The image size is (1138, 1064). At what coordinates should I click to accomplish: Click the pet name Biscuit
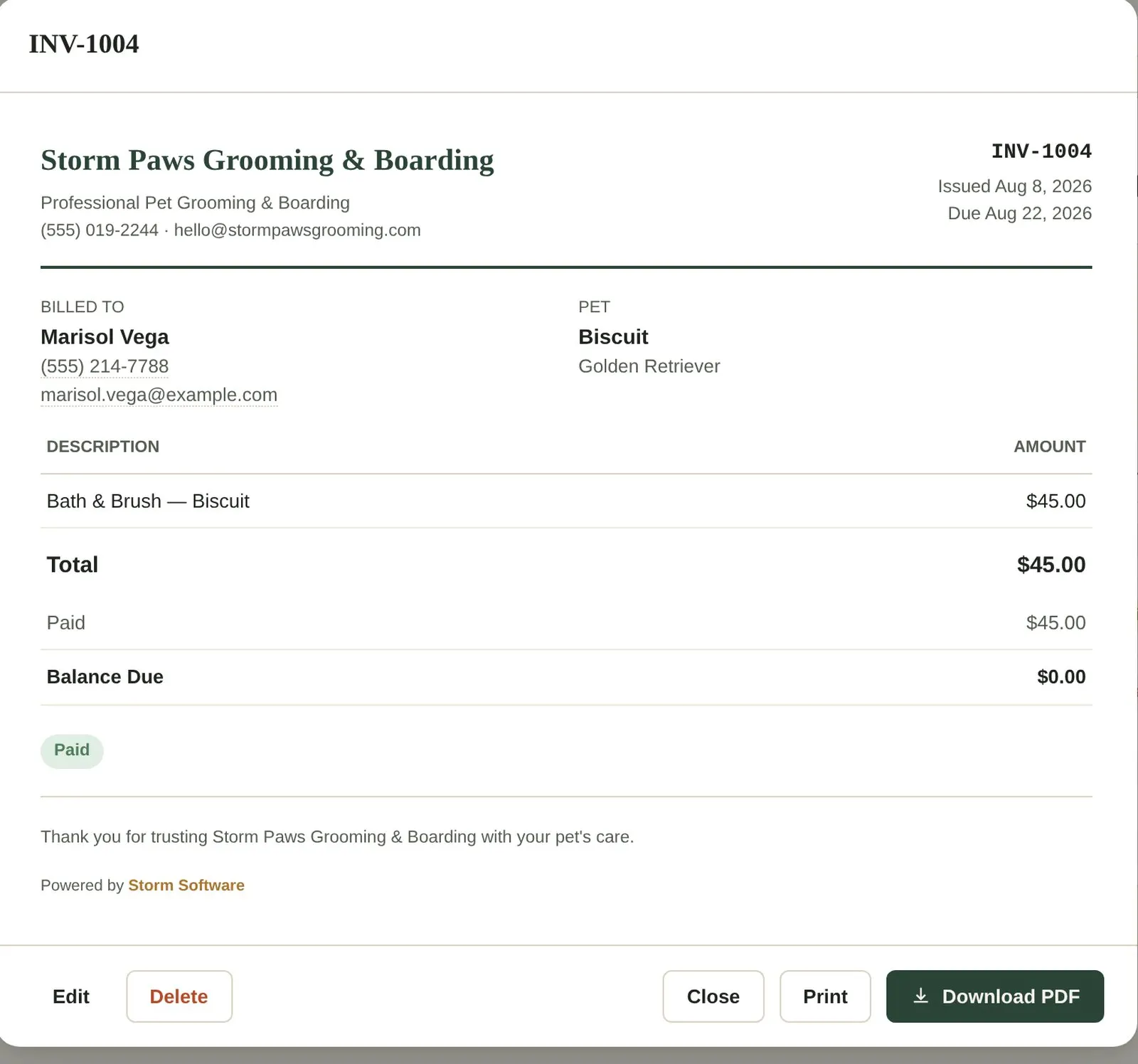point(613,336)
